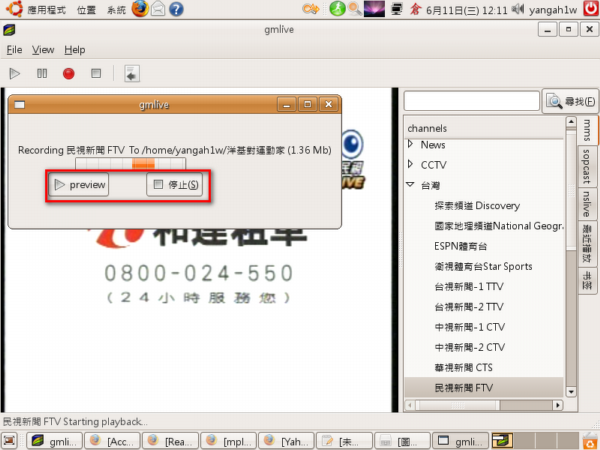Open the 系統 system menu
The image size is (600, 450).
(x=116, y=10)
